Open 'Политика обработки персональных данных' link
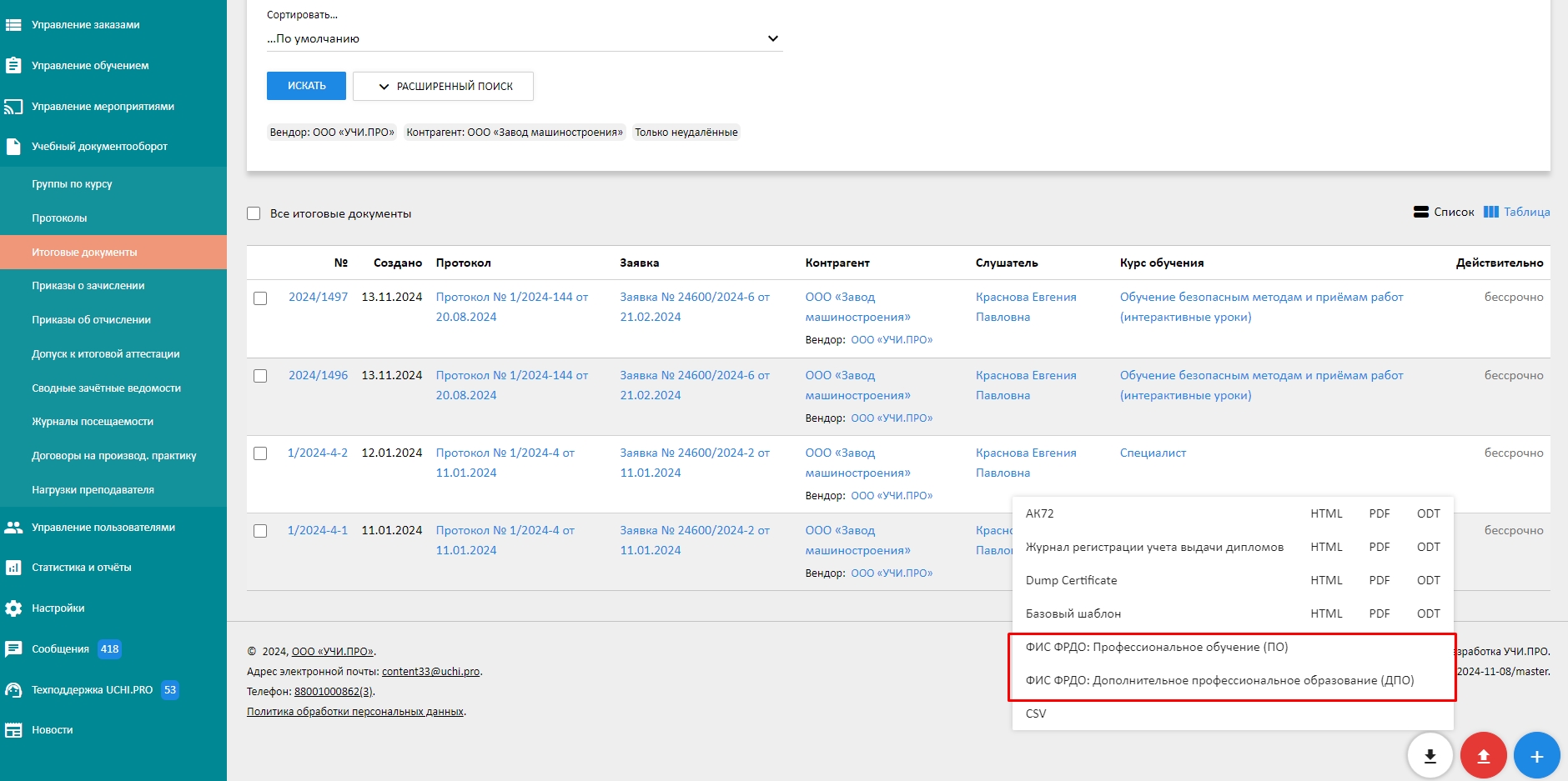This screenshot has width=1568, height=781. 355,712
